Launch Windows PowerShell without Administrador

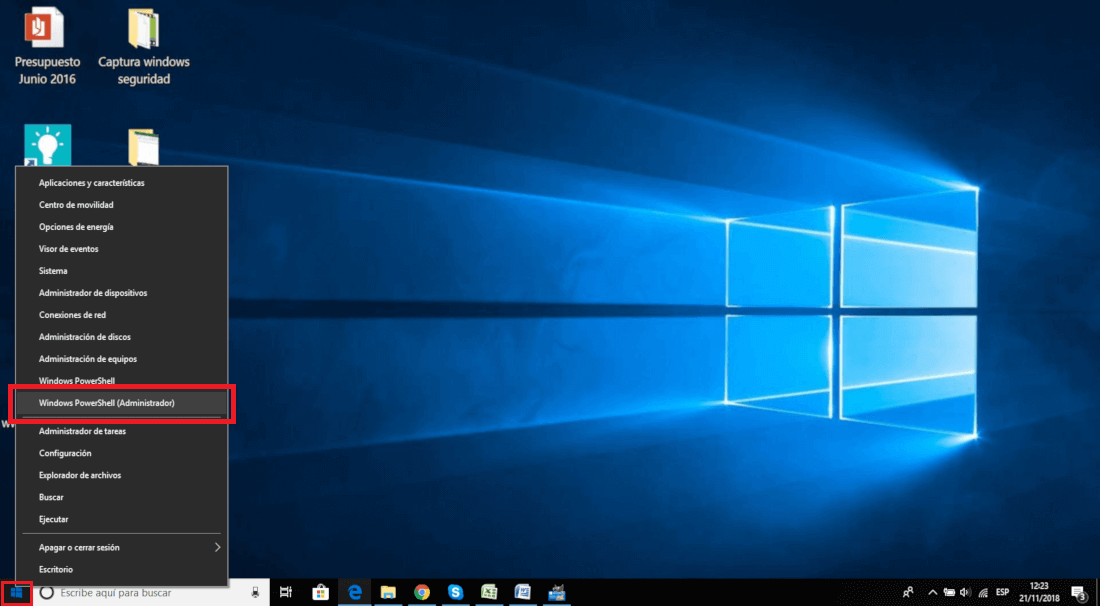click(x=122, y=381)
